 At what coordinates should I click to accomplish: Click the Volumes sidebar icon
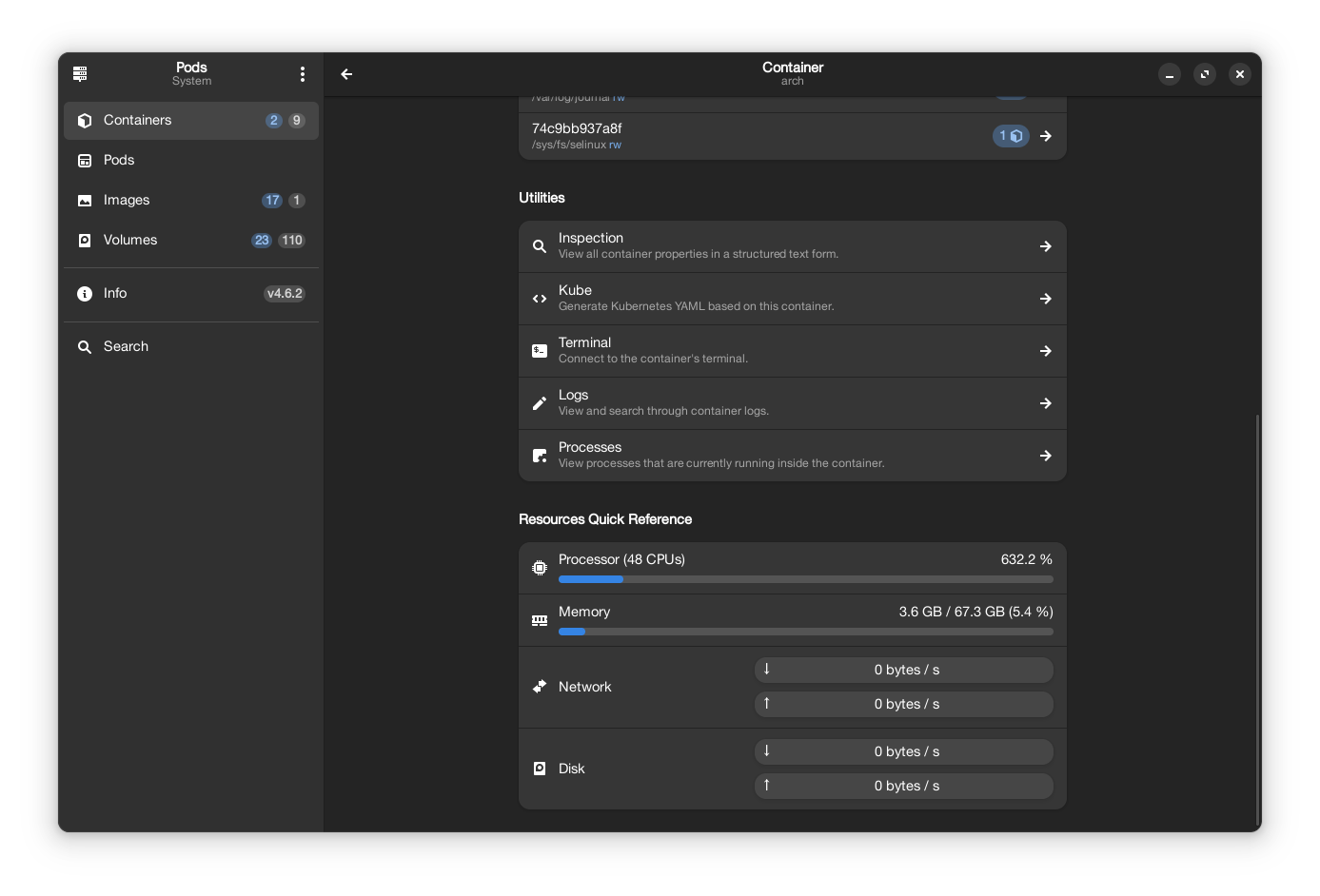[85, 240]
